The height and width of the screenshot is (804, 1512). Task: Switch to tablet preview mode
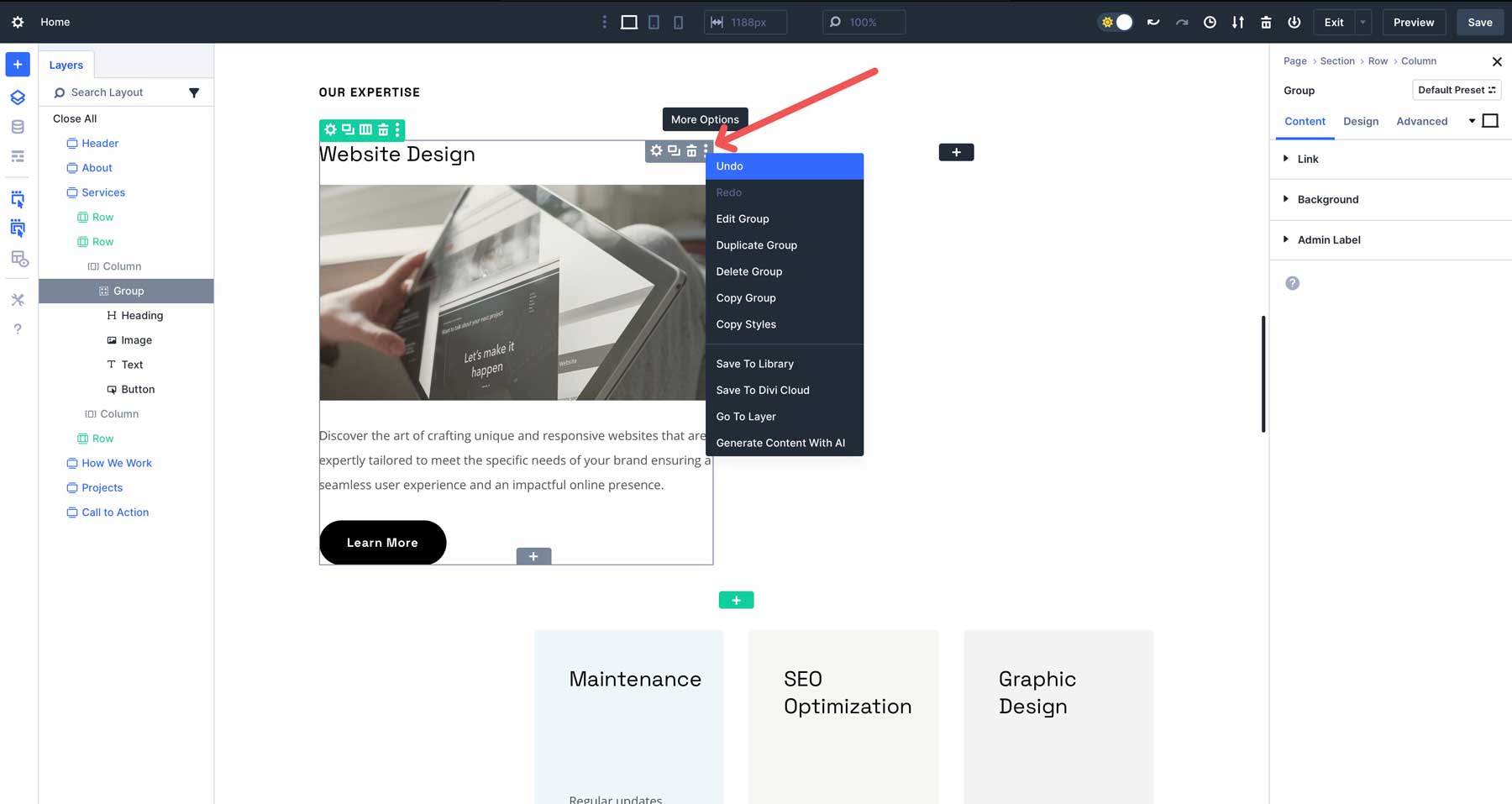[654, 22]
